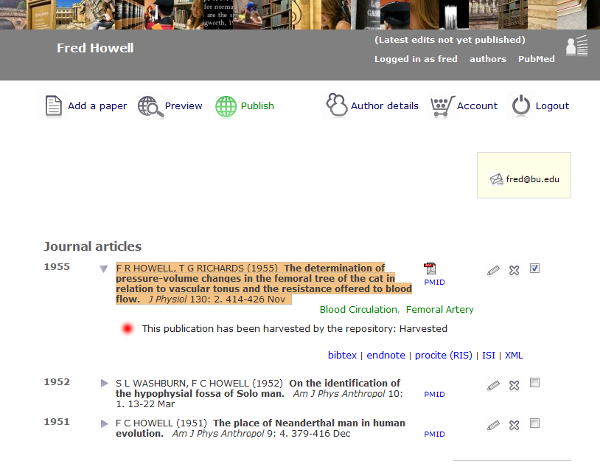The height and width of the screenshot is (464, 600).
Task: Export citation as bibtex
Action: click(343, 355)
